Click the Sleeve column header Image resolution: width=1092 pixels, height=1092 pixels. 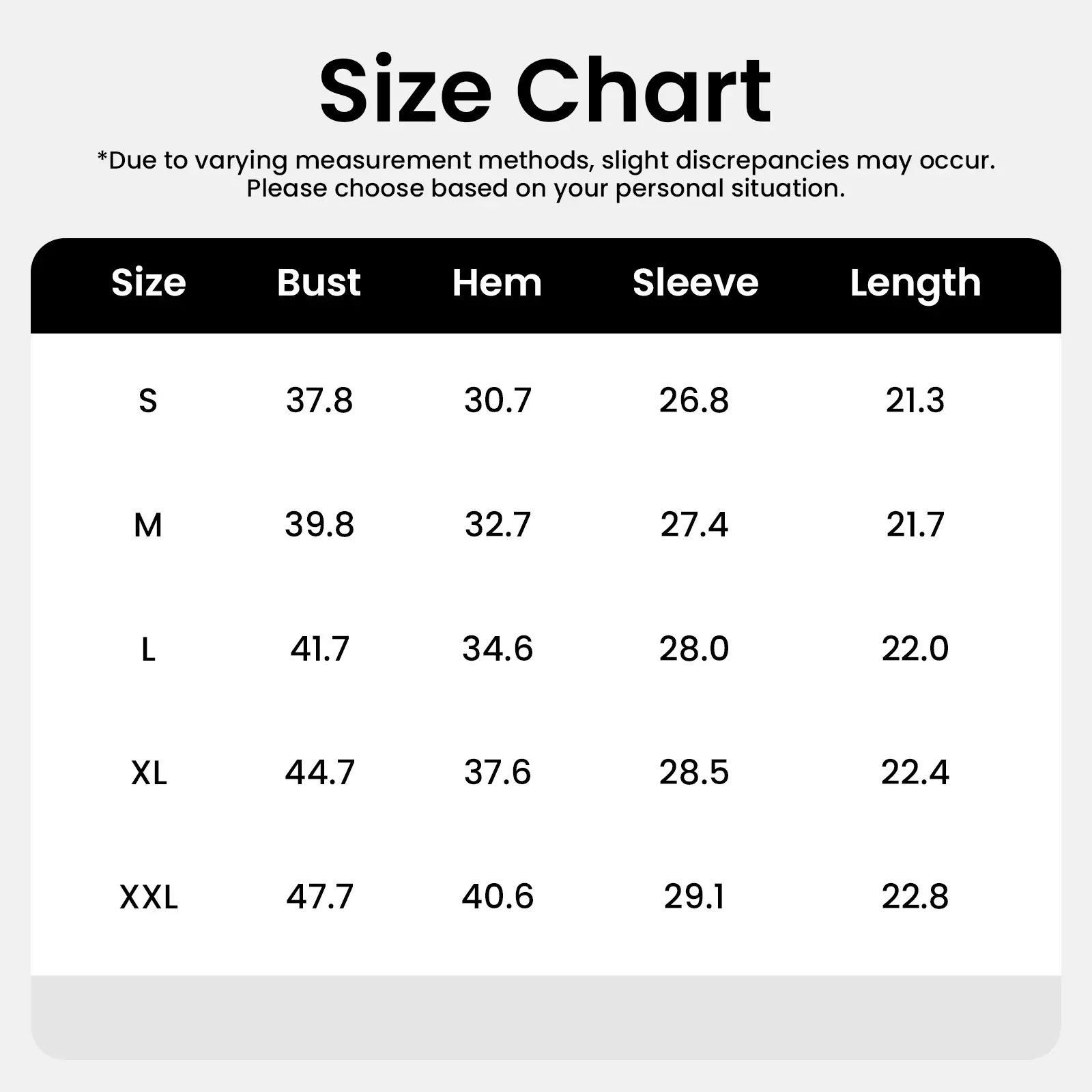695,283
